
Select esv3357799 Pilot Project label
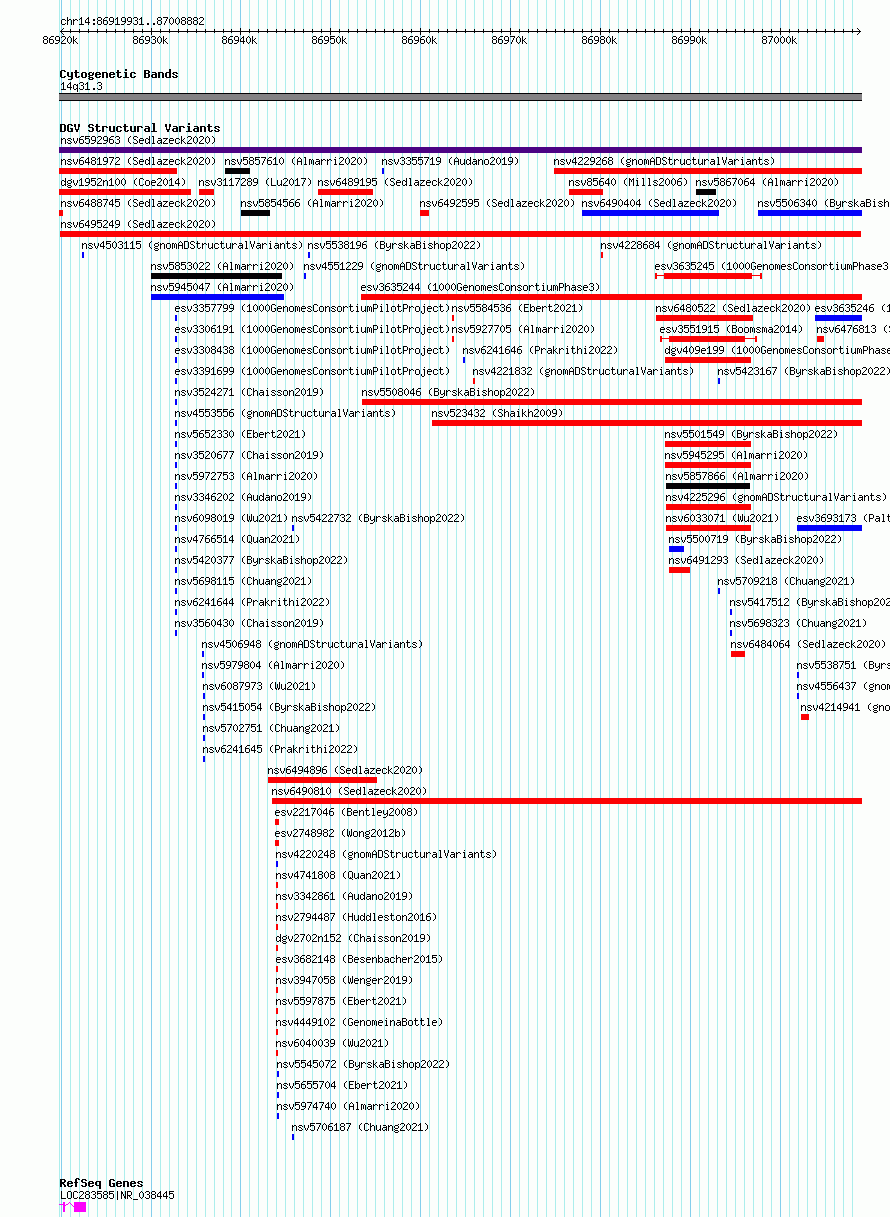click(x=312, y=308)
